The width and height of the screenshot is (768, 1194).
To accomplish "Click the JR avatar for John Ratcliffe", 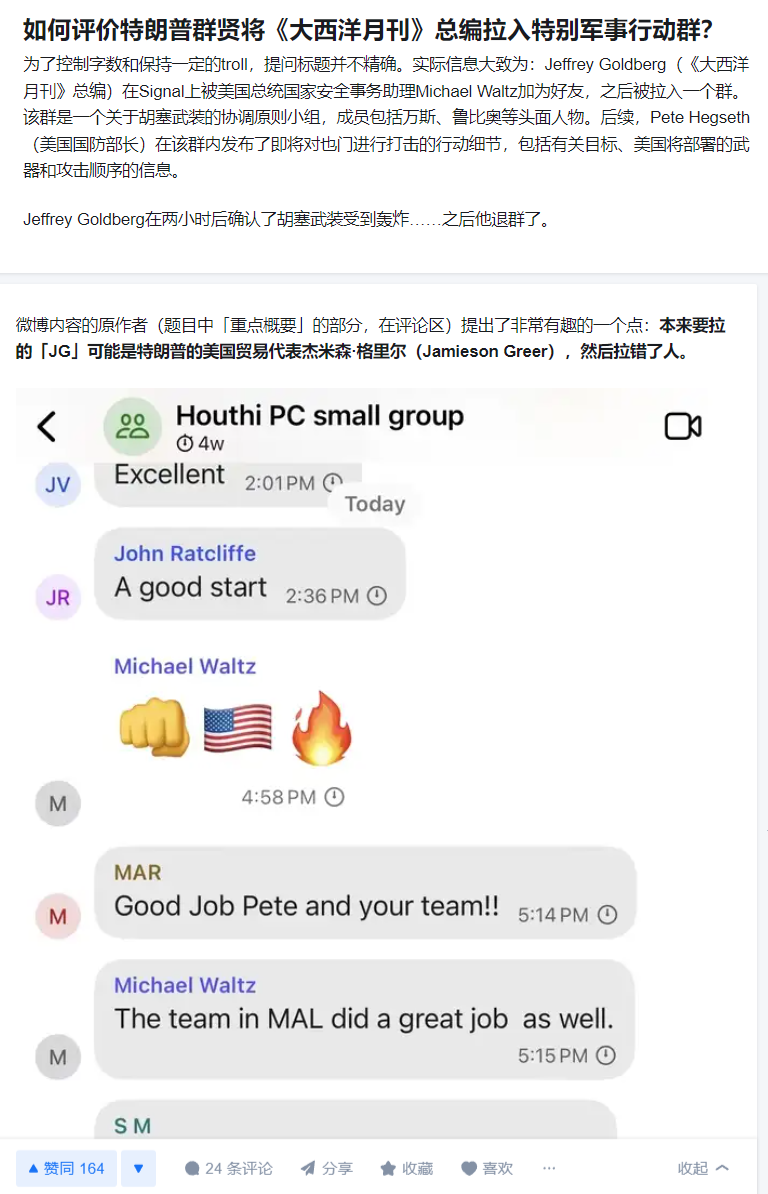I will (x=58, y=598).
